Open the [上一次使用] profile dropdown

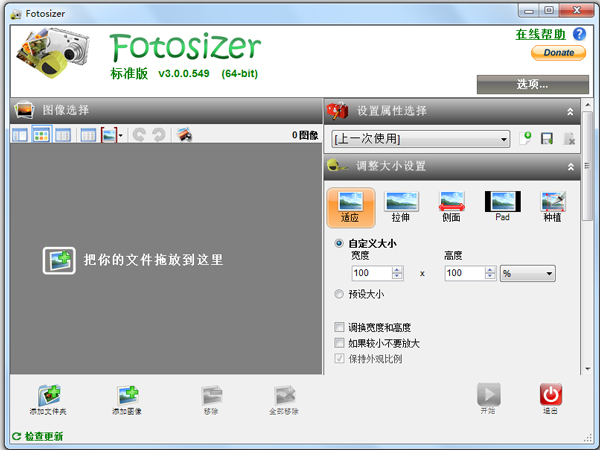[421, 139]
